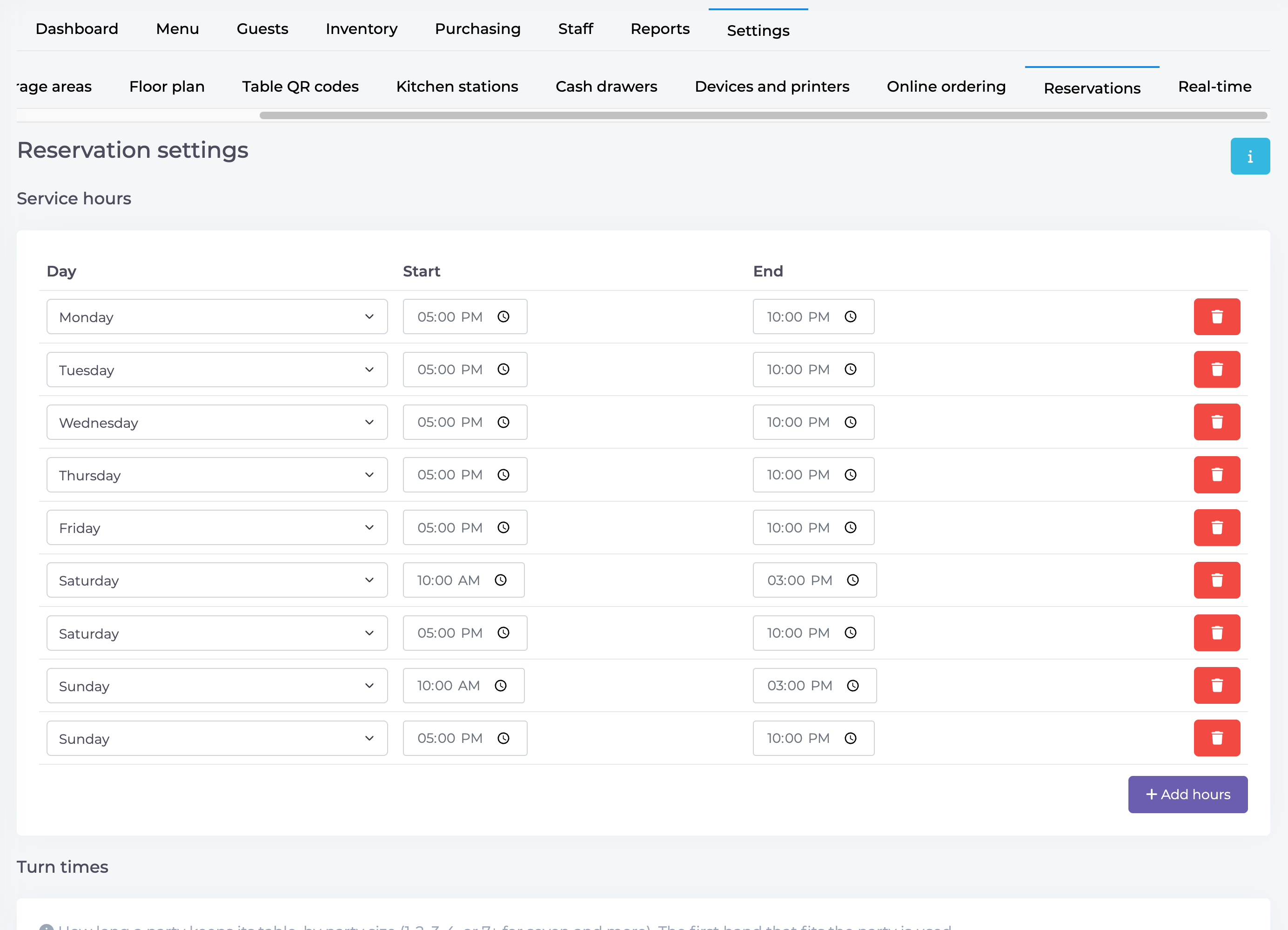Open the Friday day dropdown
The width and height of the screenshot is (1288, 930).
point(217,528)
